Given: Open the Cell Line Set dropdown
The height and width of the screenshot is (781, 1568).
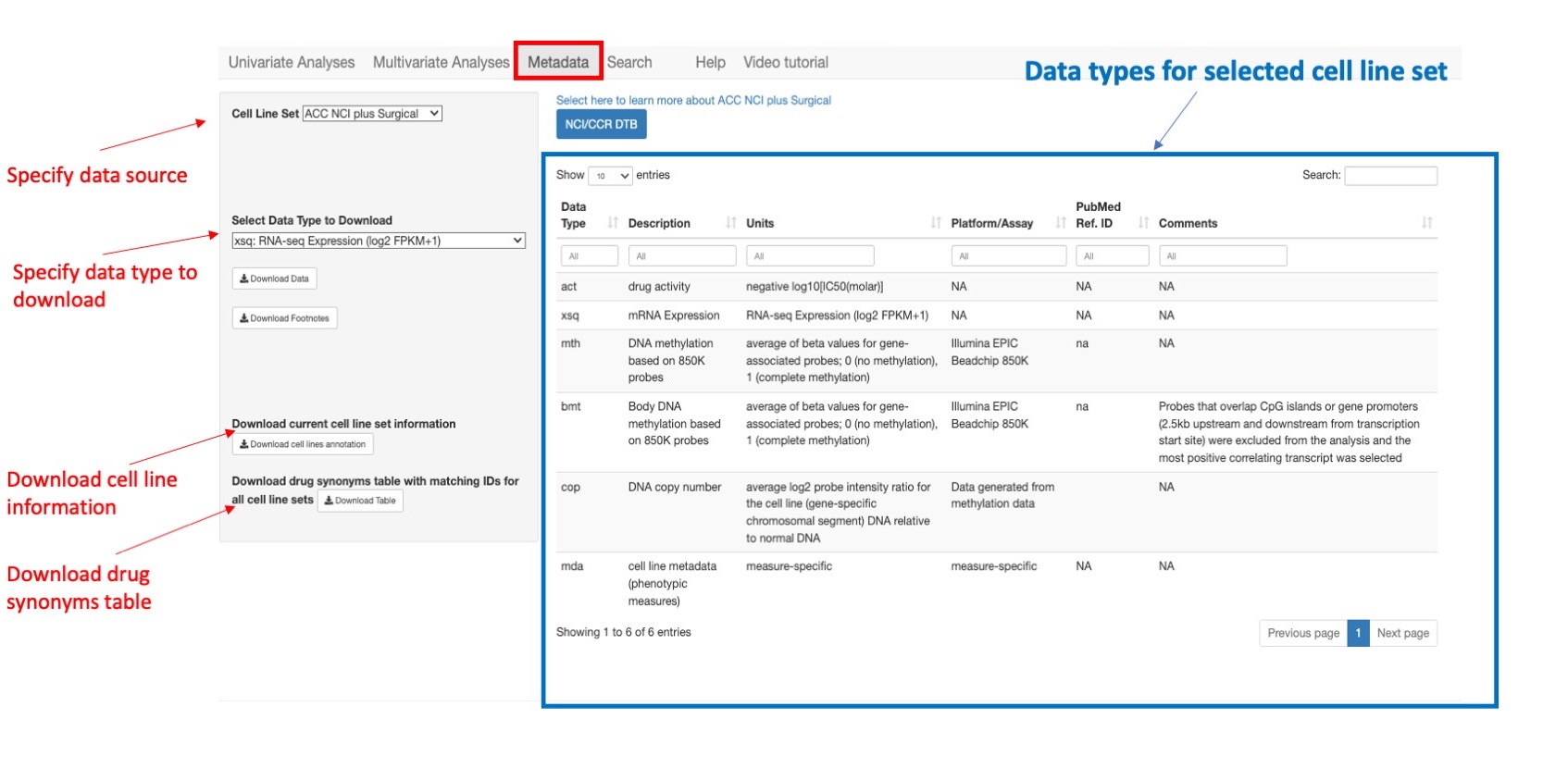Looking at the screenshot, I should click(x=372, y=114).
